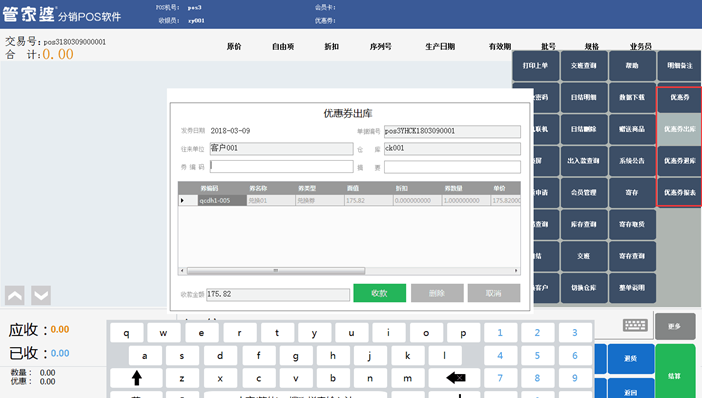This screenshot has height=398, width=702.
Task: Click the 库存查询 function button
Action: pyautogui.click(x=584, y=224)
